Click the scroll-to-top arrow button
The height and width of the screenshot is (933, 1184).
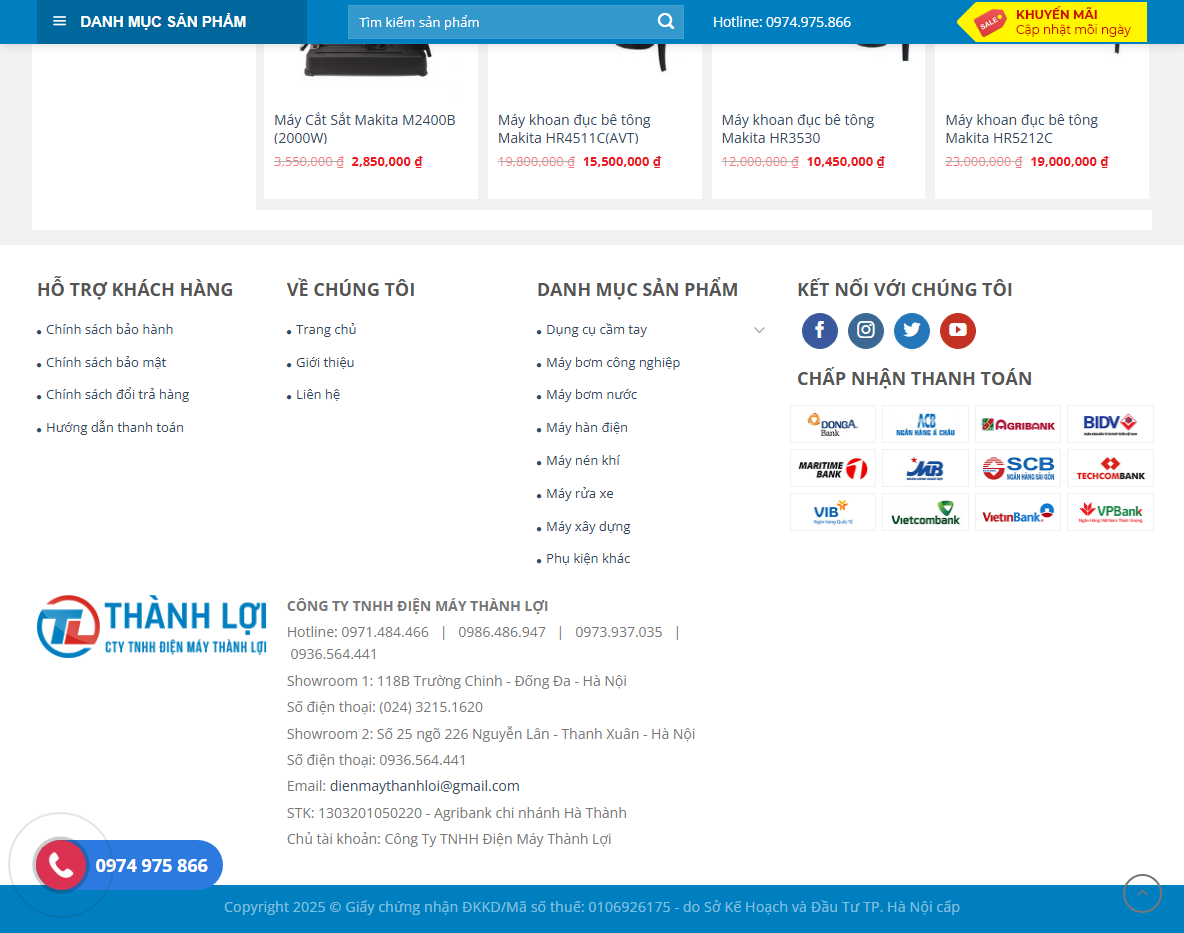click(1142, 893)
